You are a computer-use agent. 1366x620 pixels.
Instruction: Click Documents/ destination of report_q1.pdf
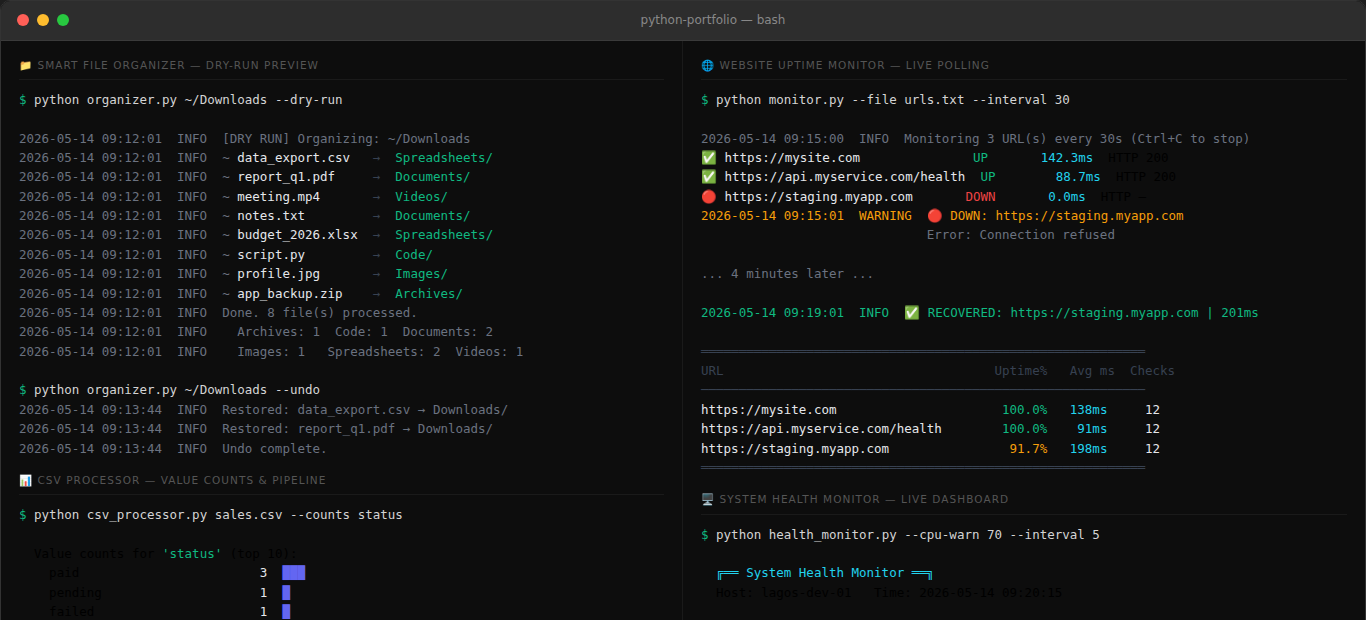pos(433,177)
